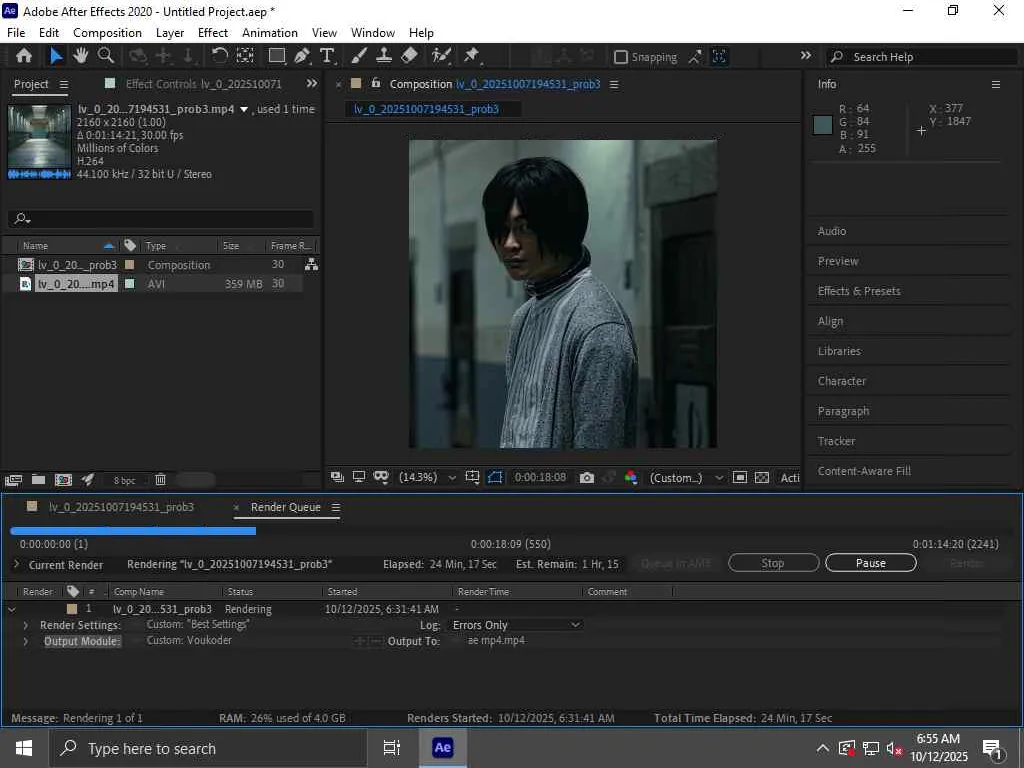Select the Hand tool
Viewport: 1024px width, 768px height.
pos(81,56)
